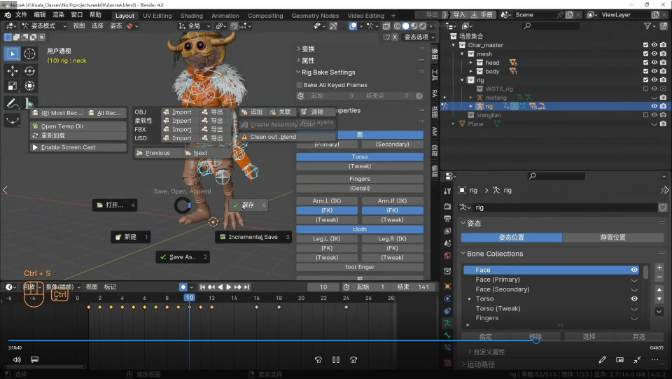
Task: Switch viewport to wireframe shading mode
Action: click(x=397, y=26)
